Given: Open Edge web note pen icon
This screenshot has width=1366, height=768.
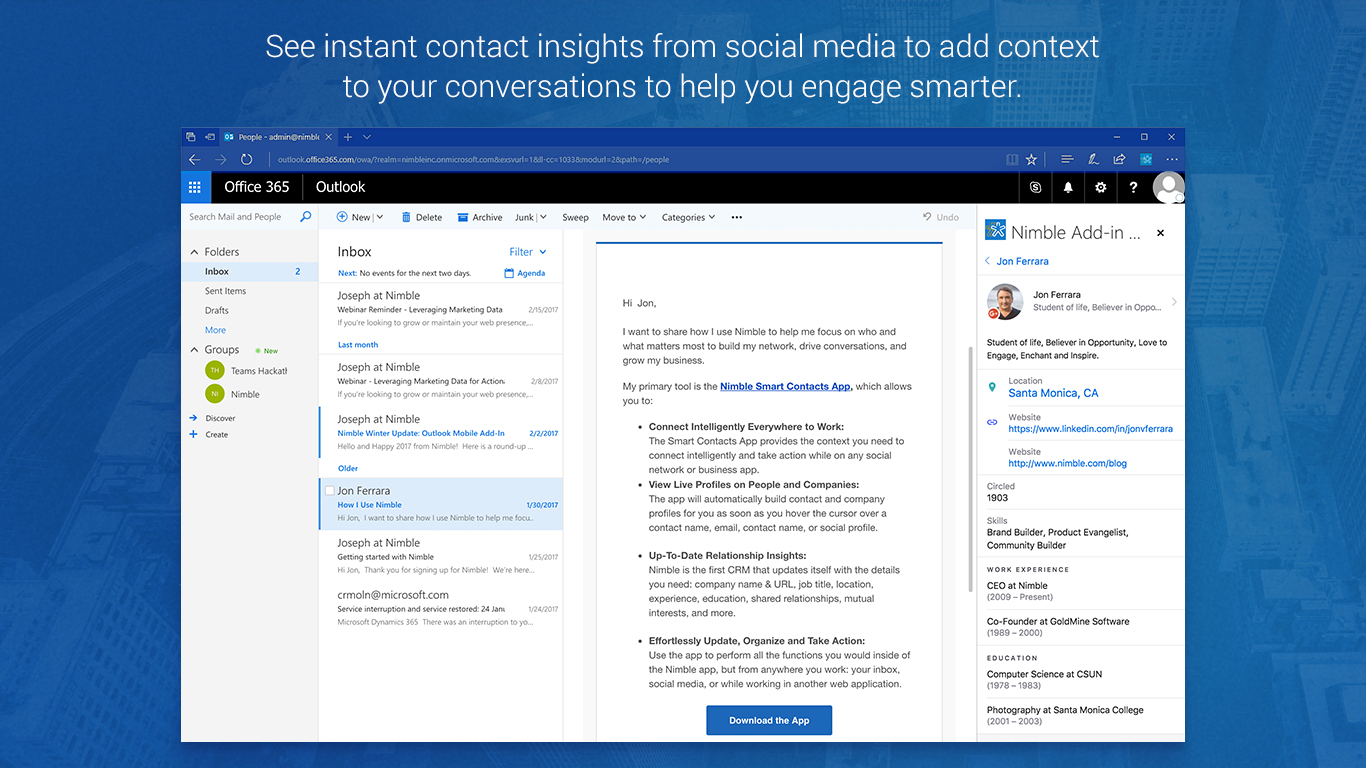Looking at the screenshot, I should click(1093, 159).
